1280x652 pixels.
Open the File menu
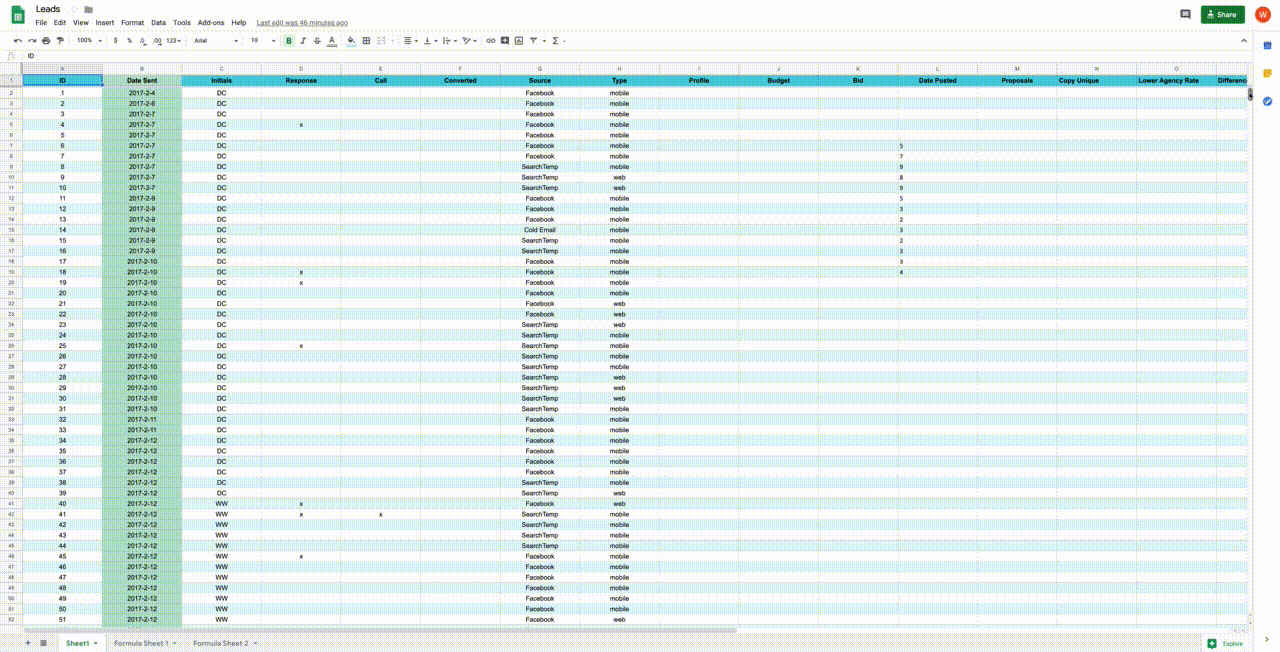click(41, 22)
